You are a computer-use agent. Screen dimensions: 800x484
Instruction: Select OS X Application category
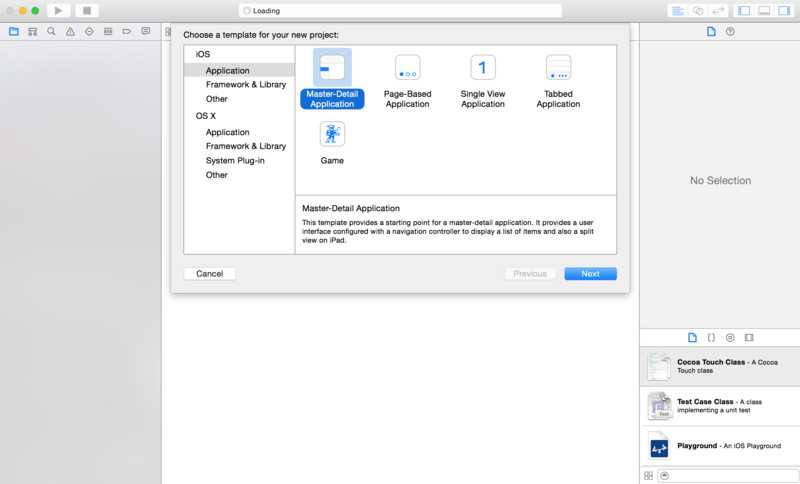(x=228, y=132)
